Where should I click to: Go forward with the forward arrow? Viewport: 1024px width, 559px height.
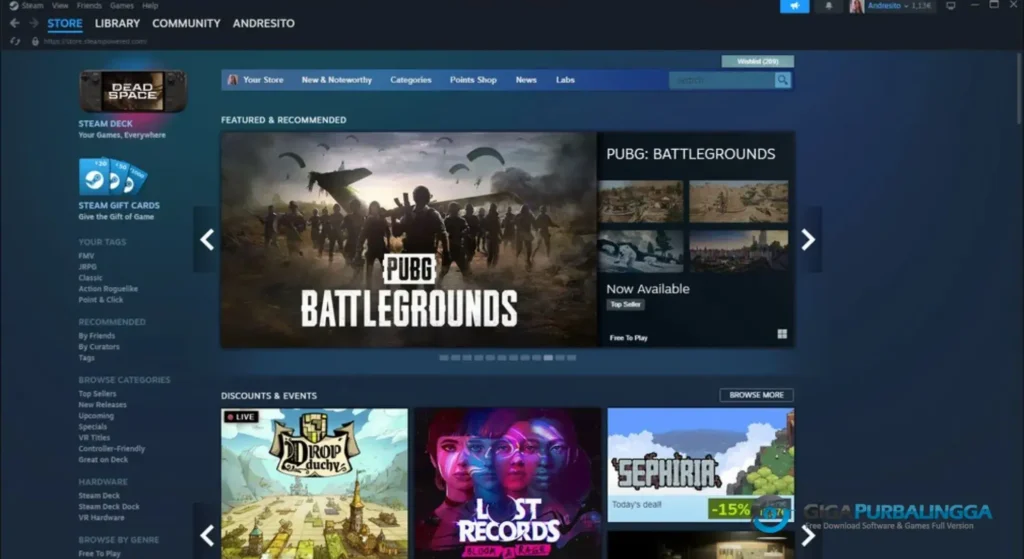click(33, 24)
